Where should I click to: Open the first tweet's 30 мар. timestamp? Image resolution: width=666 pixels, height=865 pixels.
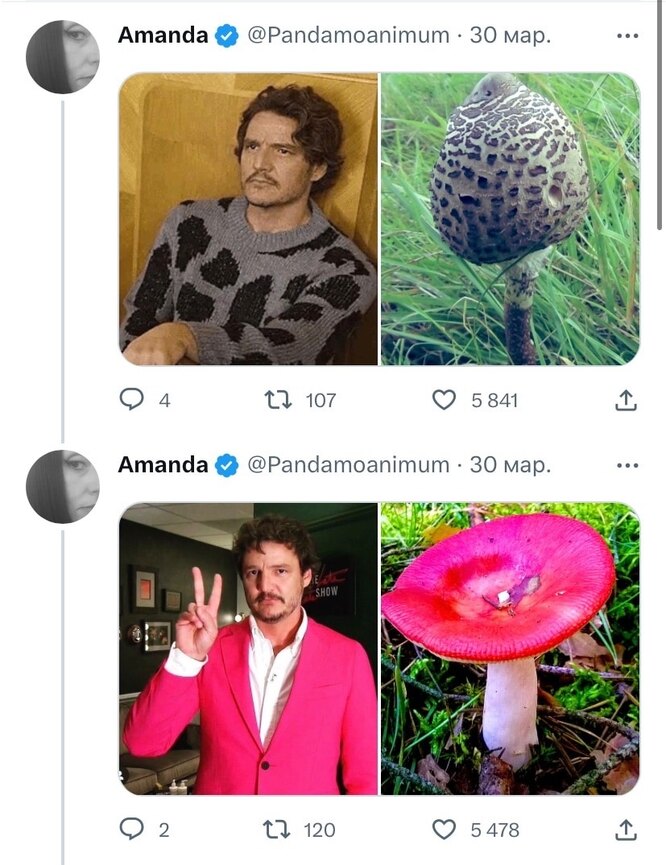click(510, 36)
